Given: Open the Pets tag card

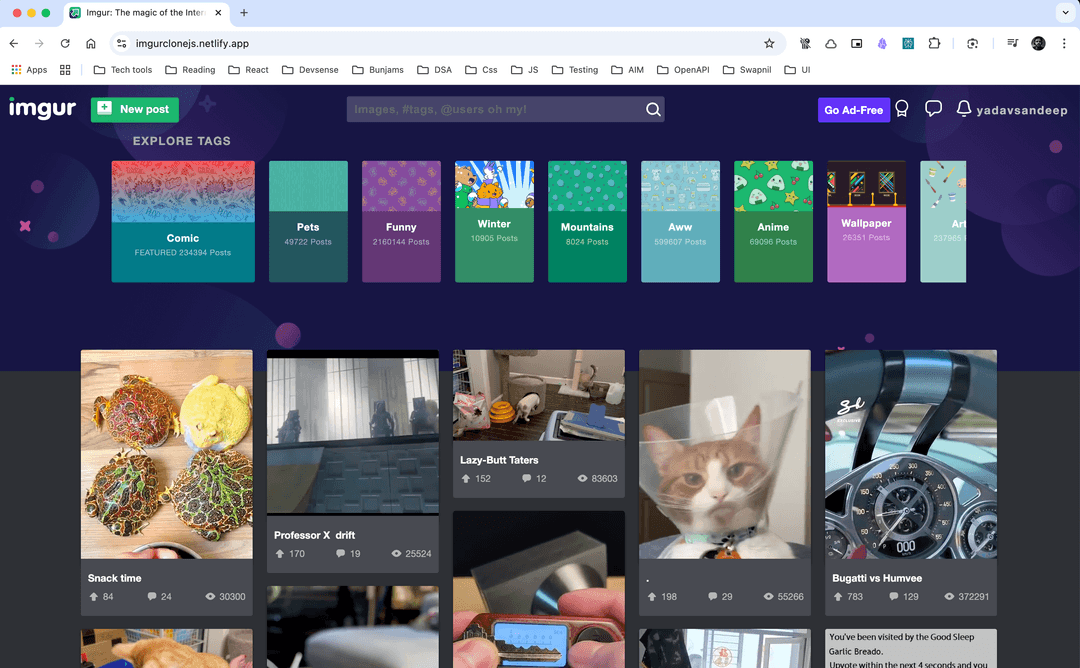Looking at the screenshot, I should click(308, 222).
